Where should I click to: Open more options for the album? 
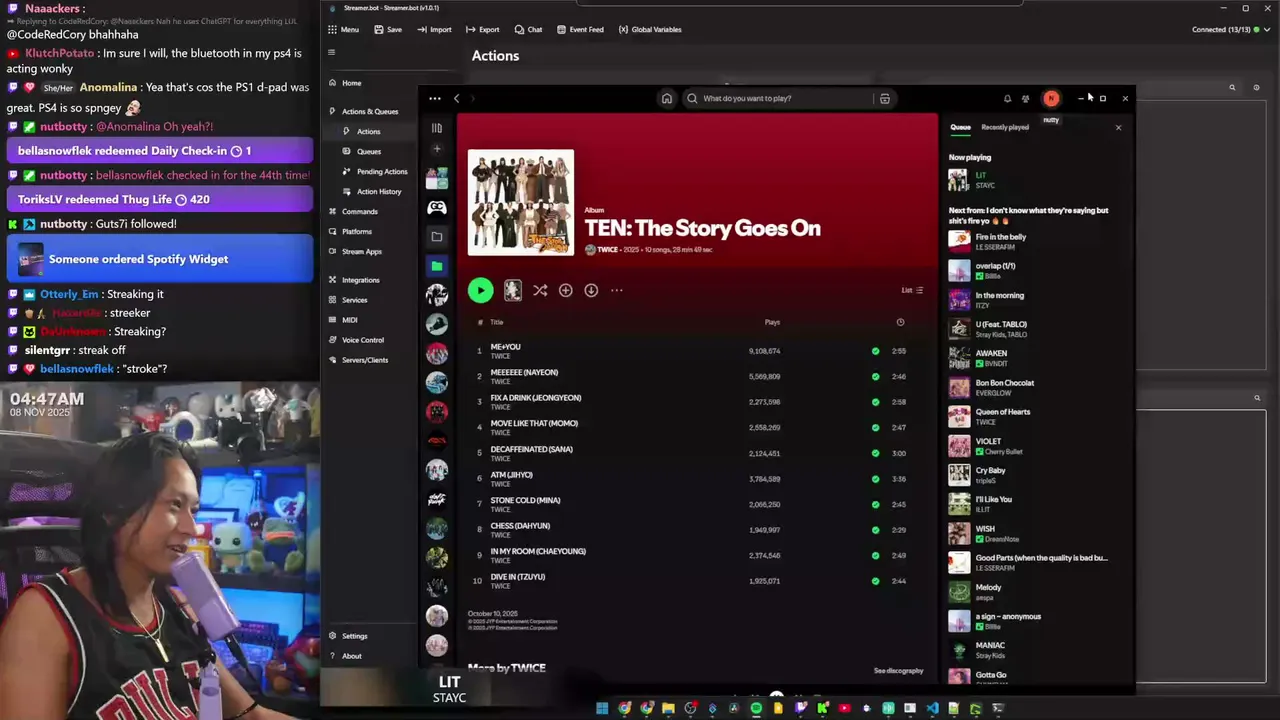click(x=617, y=290)
